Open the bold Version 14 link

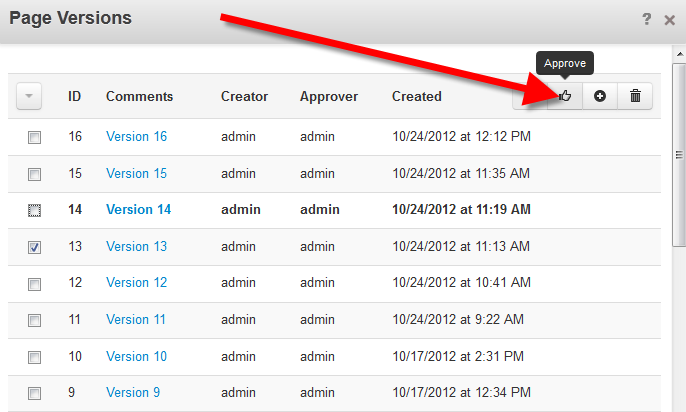pyautogui.click(x=138, y=210)
